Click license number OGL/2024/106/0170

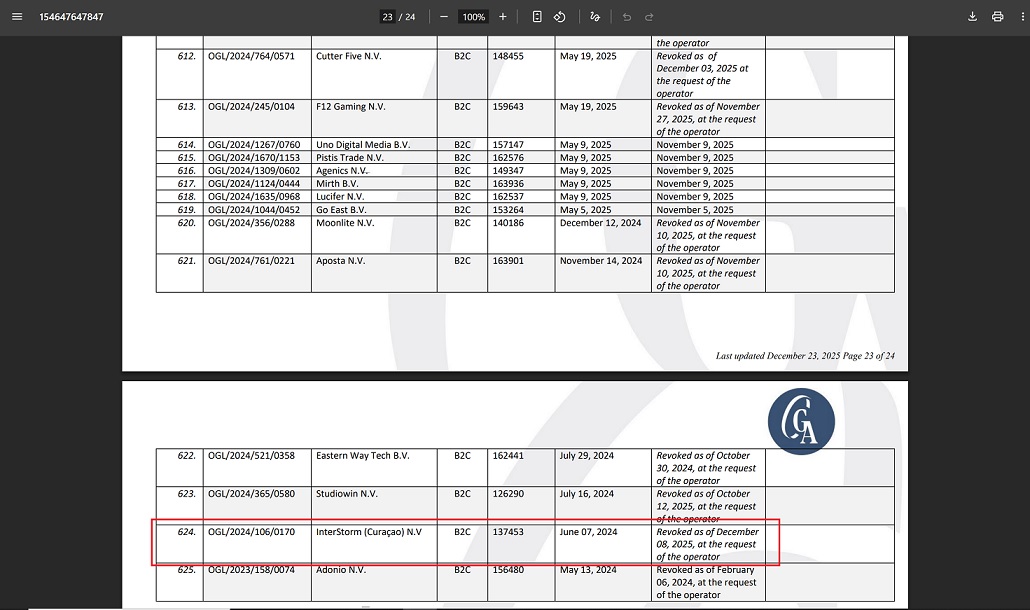pos(251,532)
